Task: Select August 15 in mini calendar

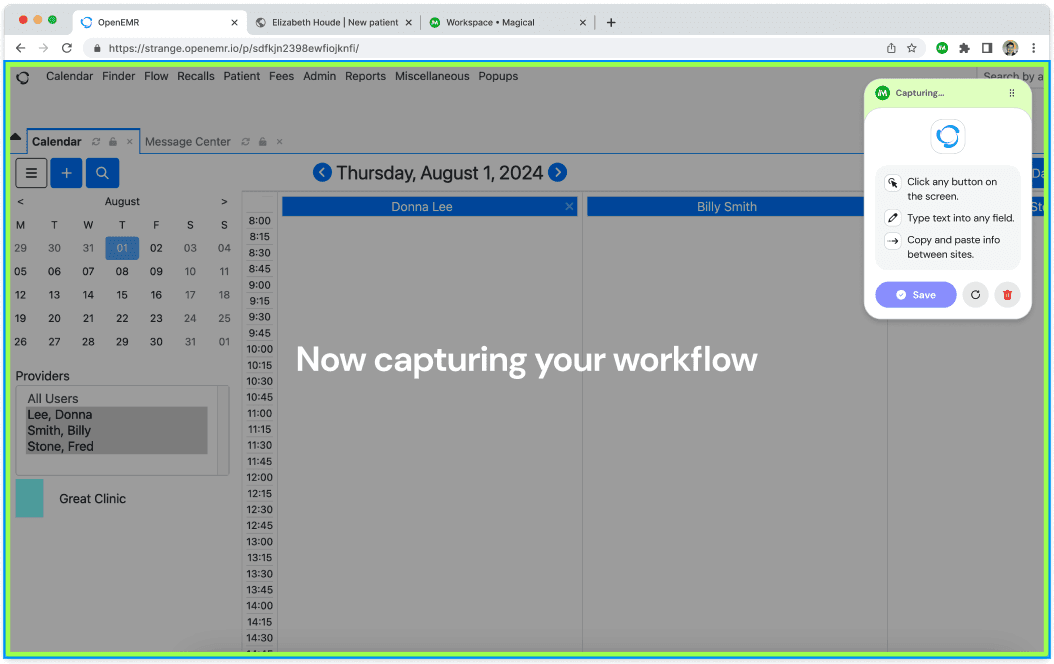Action: tap(122, 294)
